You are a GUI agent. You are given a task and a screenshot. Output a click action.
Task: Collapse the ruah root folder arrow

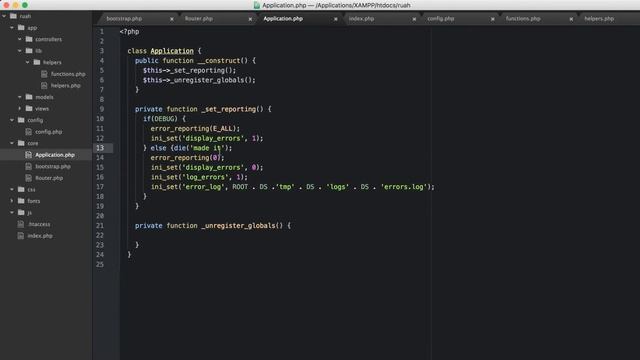click(4, 16)
